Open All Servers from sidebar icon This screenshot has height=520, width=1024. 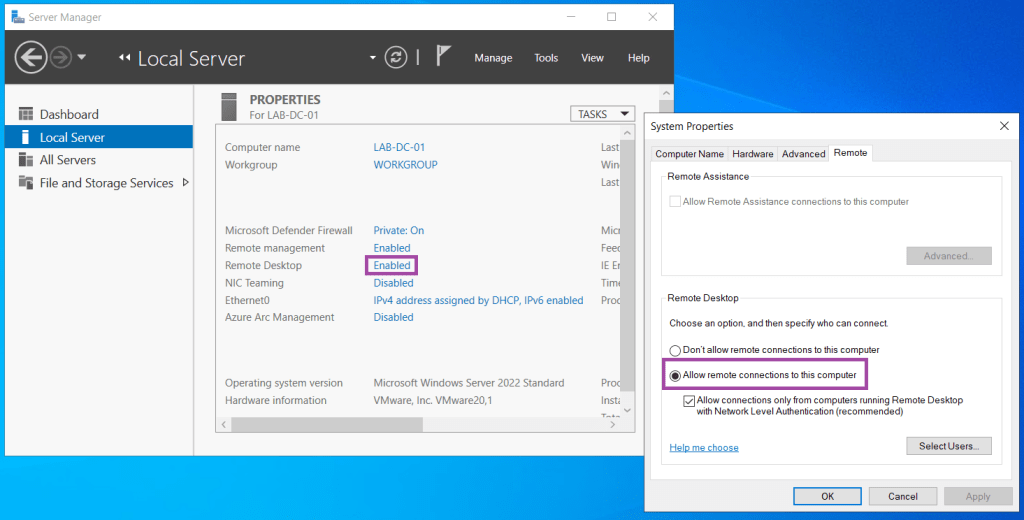(x=25, y=160)
